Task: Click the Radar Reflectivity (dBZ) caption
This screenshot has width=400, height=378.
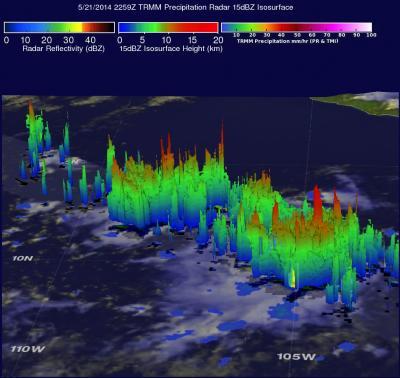Action: pos(63,49)
